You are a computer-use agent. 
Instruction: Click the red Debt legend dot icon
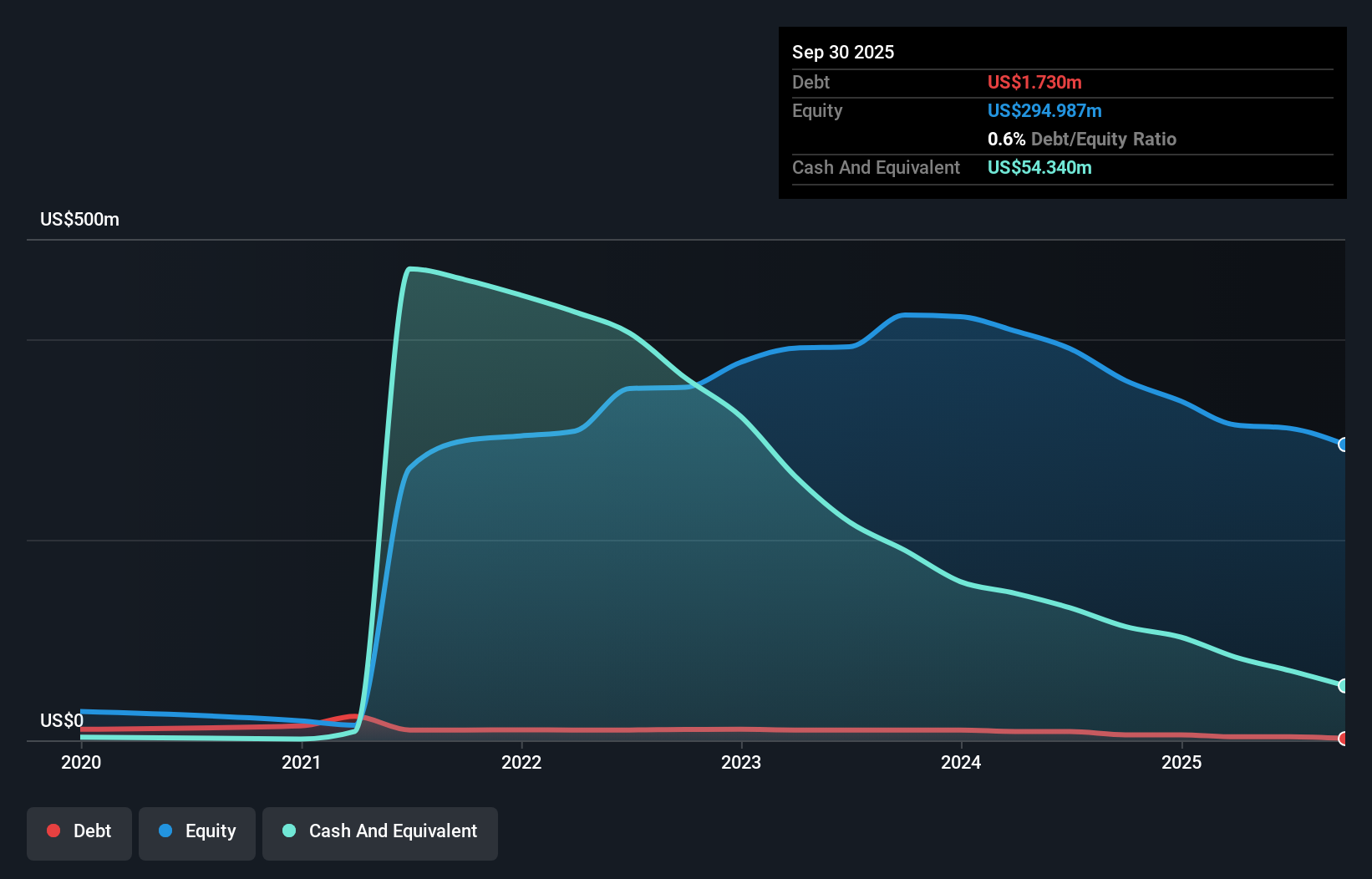point(53,831)
